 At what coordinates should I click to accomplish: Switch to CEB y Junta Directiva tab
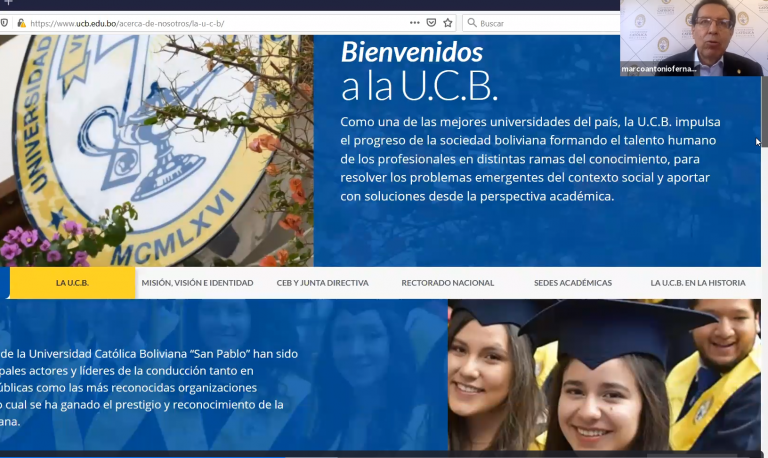[x=322, y=283]
